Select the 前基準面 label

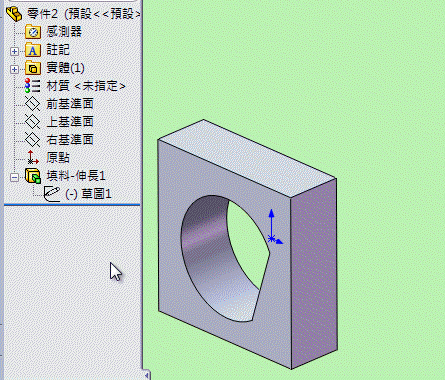tap(70, 104)
